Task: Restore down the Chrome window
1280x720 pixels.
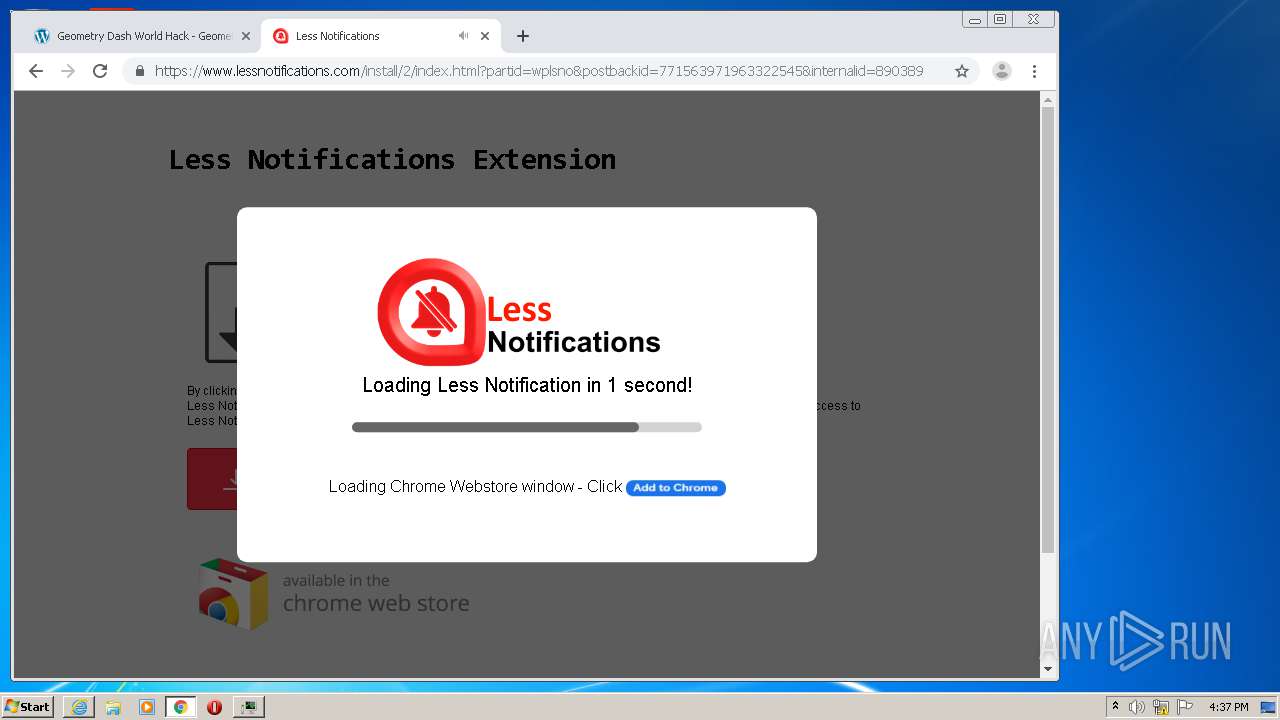Action: click(x=1000, y=19)
